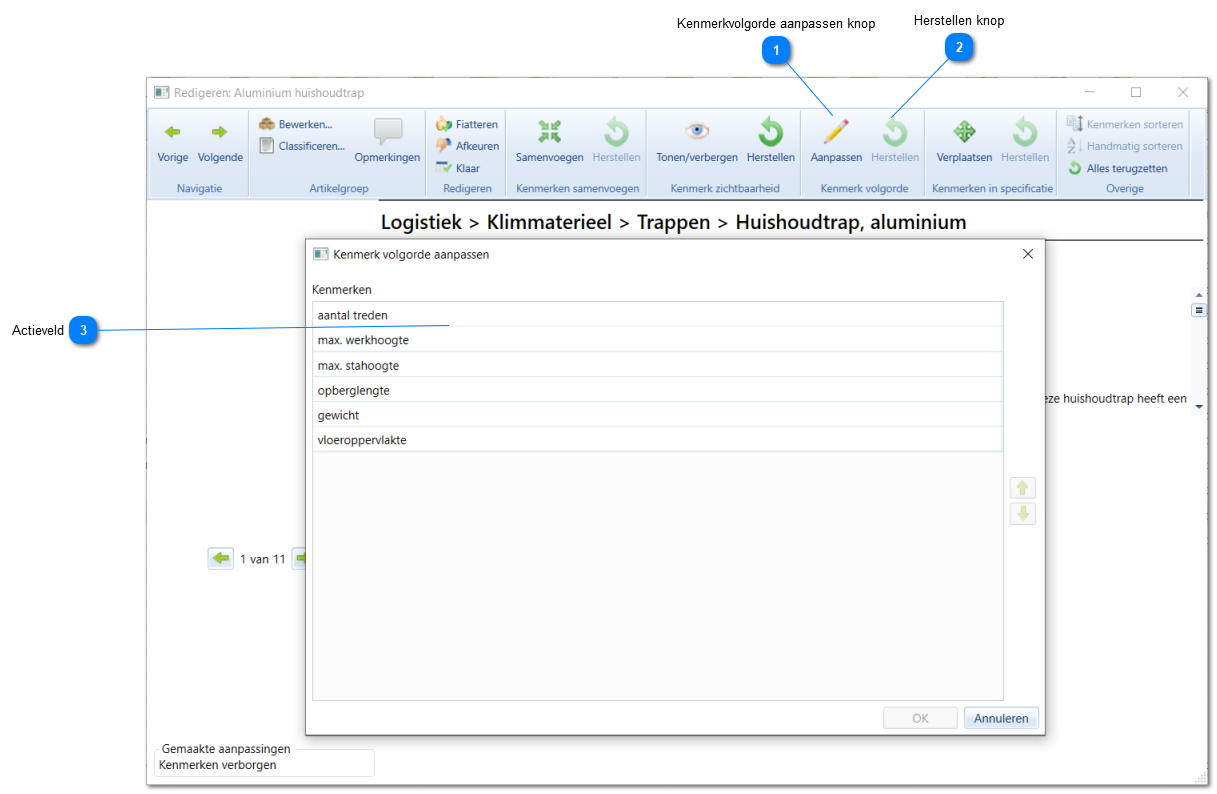Choose Kenmerken sorteren option
The width and height of the screenshot is (1217, 794).
click(x=1124, y=124)
